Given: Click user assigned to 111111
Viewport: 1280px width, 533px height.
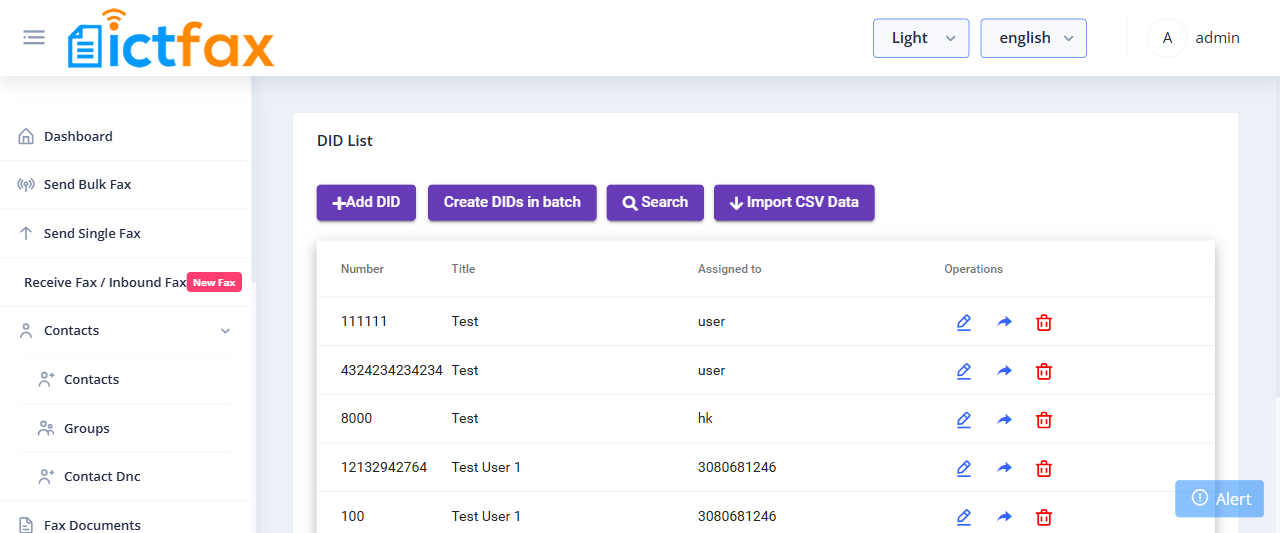Looking at the screenshot, I should pyautogui.click(x=711, y=321).
